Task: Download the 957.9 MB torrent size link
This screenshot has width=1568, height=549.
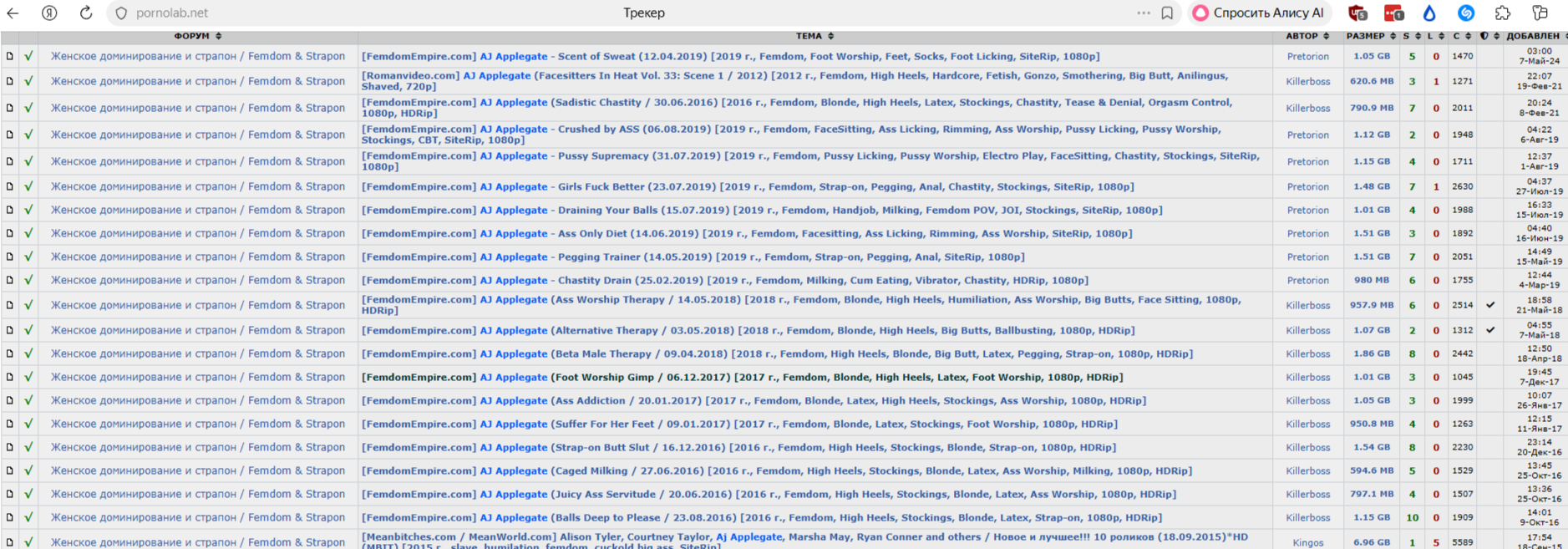Action: 1371,305
